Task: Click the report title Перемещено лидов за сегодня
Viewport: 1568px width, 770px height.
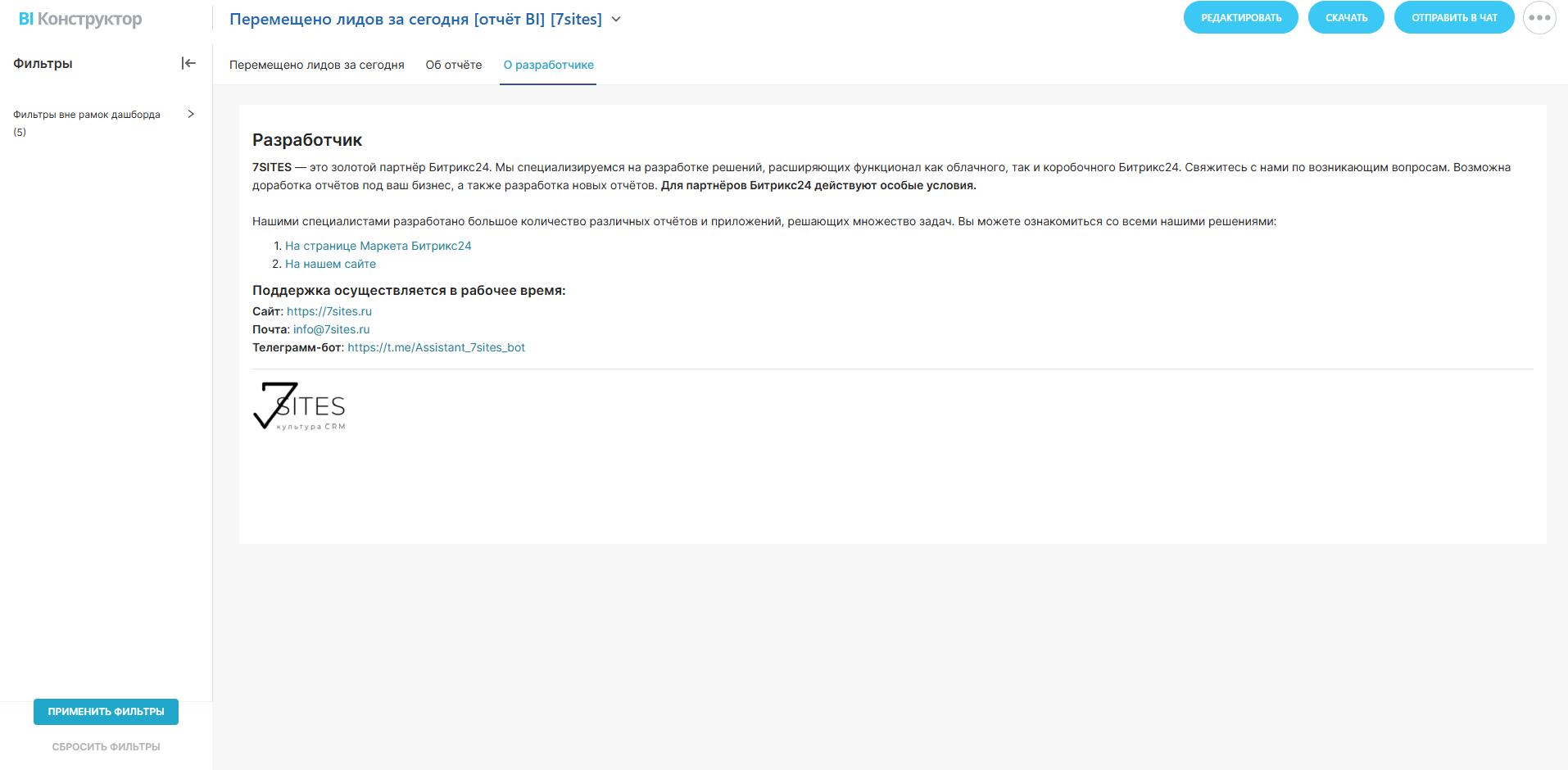Action: 415,19
